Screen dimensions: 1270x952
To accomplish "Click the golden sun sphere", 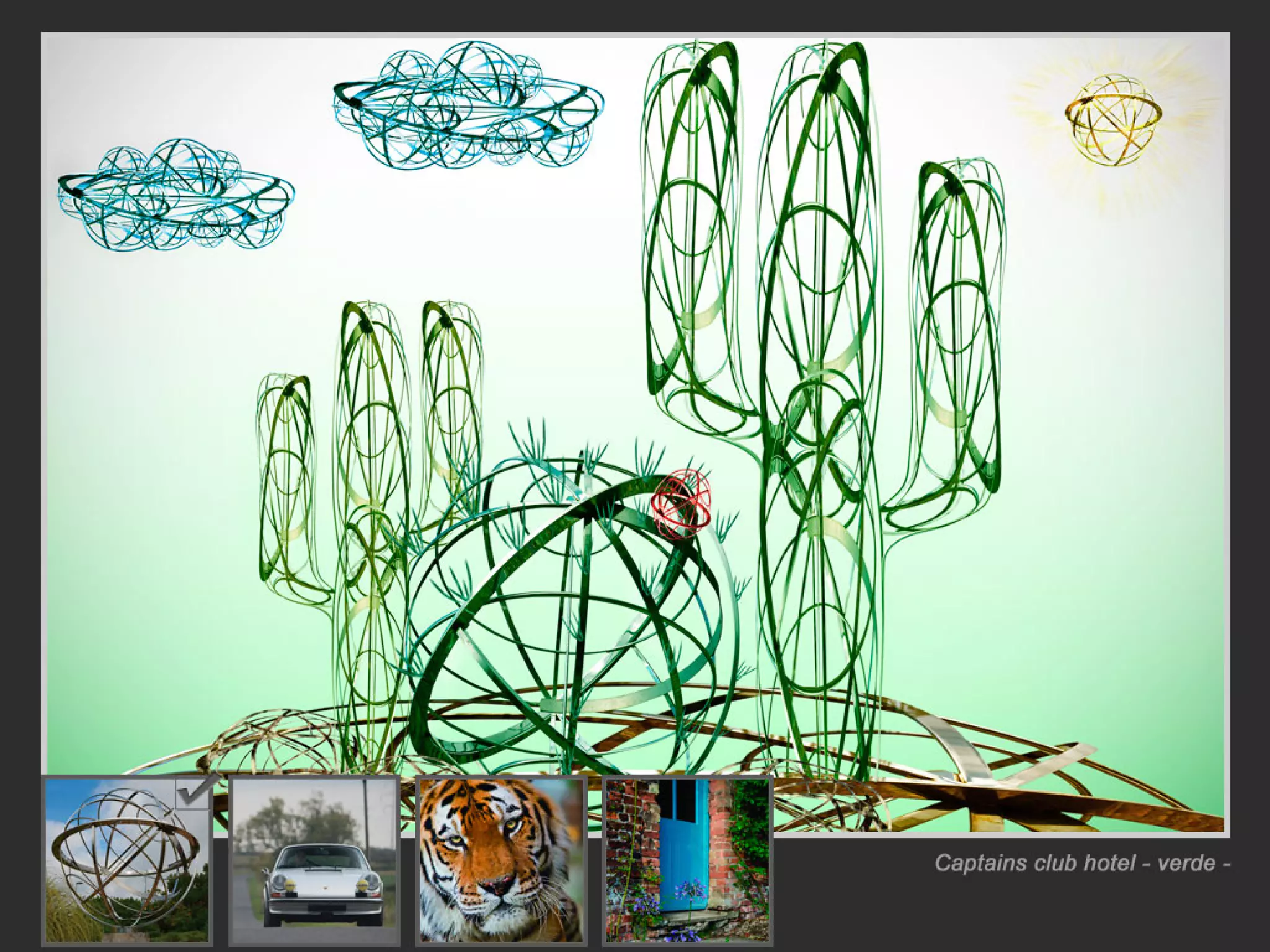I will 1114,120.
